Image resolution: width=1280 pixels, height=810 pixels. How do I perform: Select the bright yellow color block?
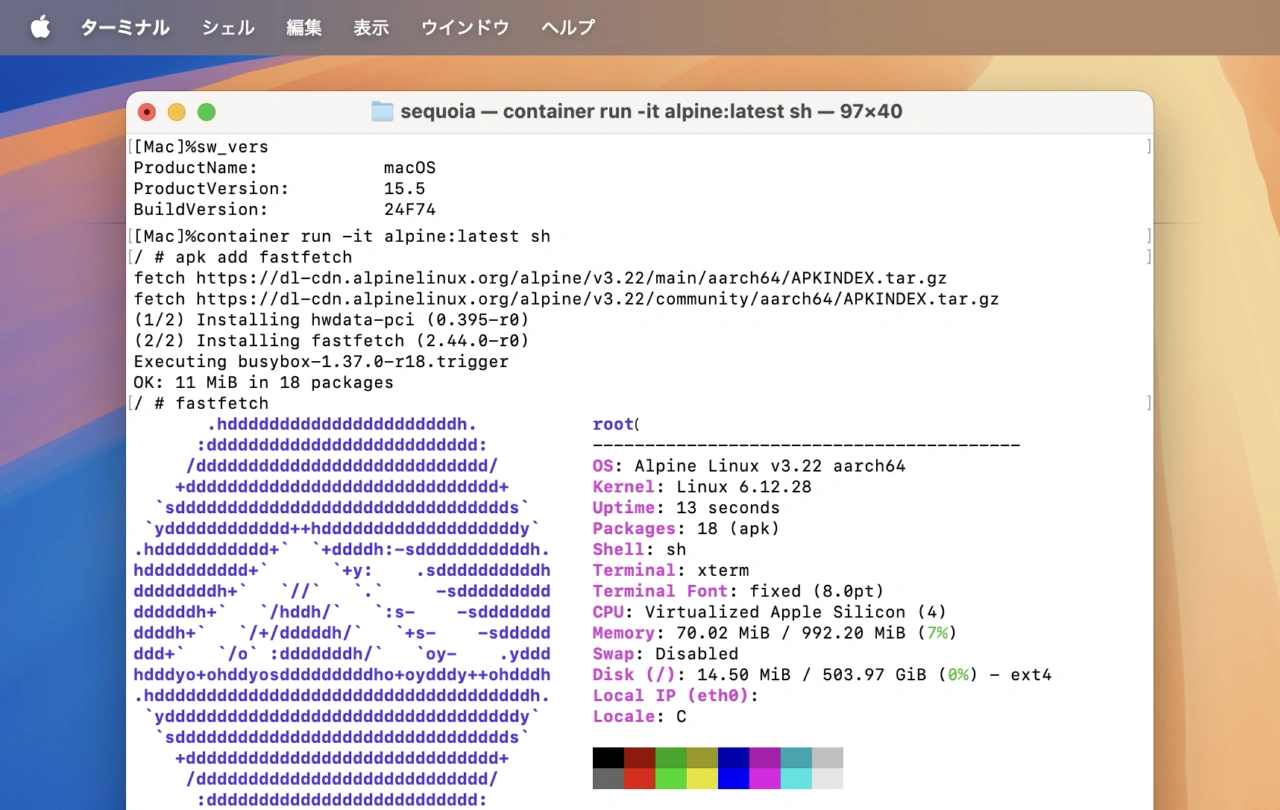(702, 778)
